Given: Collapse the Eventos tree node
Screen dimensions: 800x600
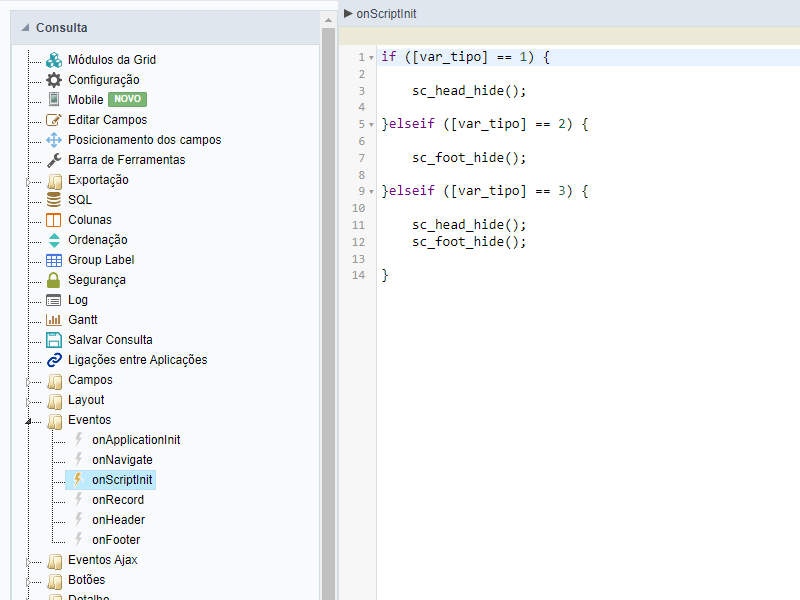Looking at the screenshot, I should point(28,421).
